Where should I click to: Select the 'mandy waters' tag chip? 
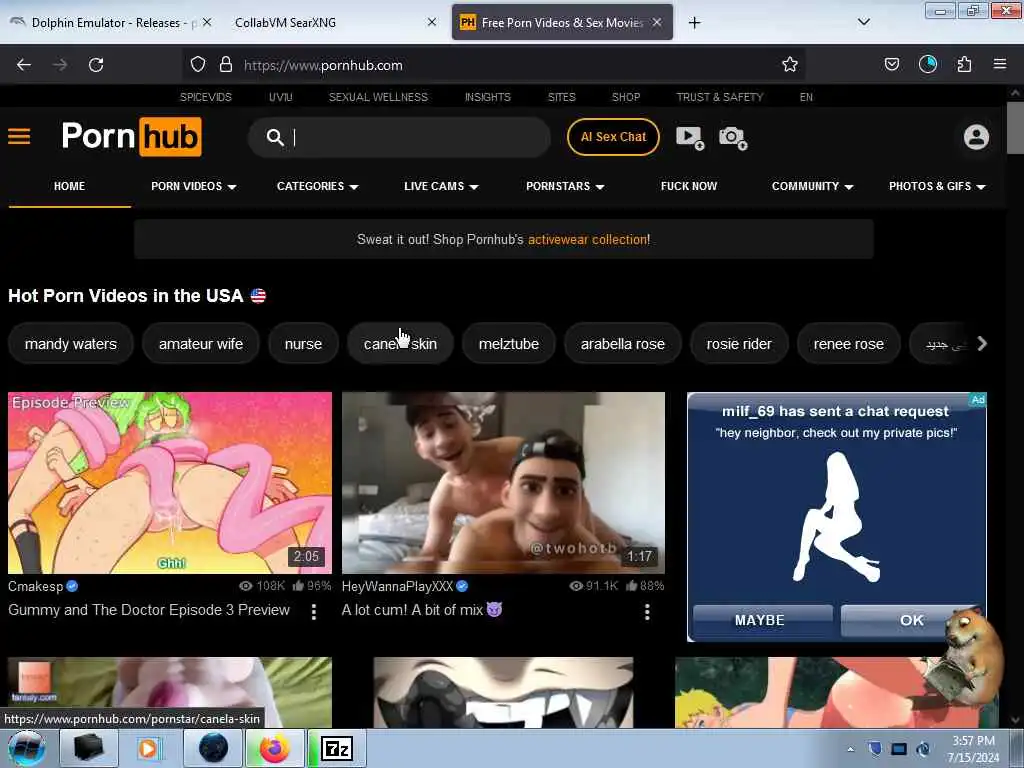(71, 344)
